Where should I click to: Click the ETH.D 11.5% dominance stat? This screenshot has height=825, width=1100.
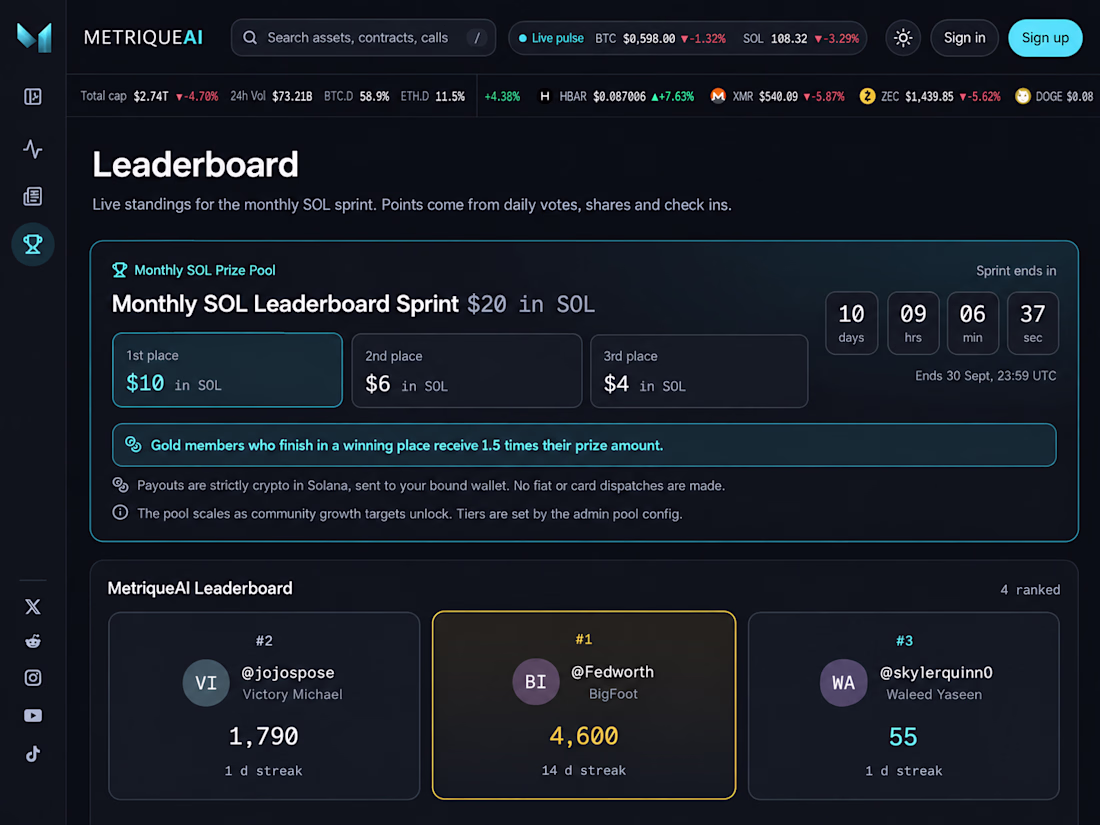[432, 96]
